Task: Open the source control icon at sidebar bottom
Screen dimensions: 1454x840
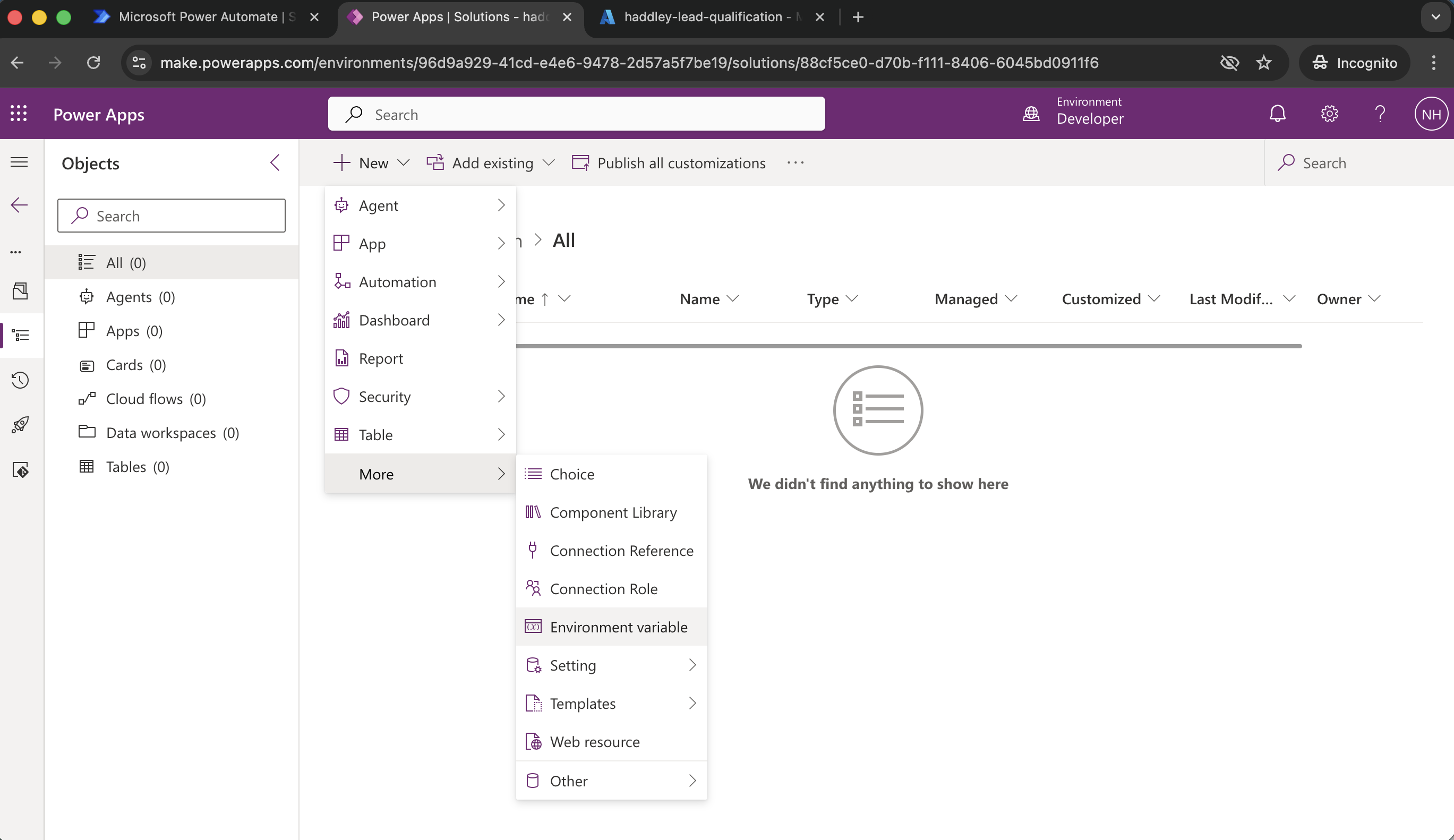Action: tap(20, 469)
